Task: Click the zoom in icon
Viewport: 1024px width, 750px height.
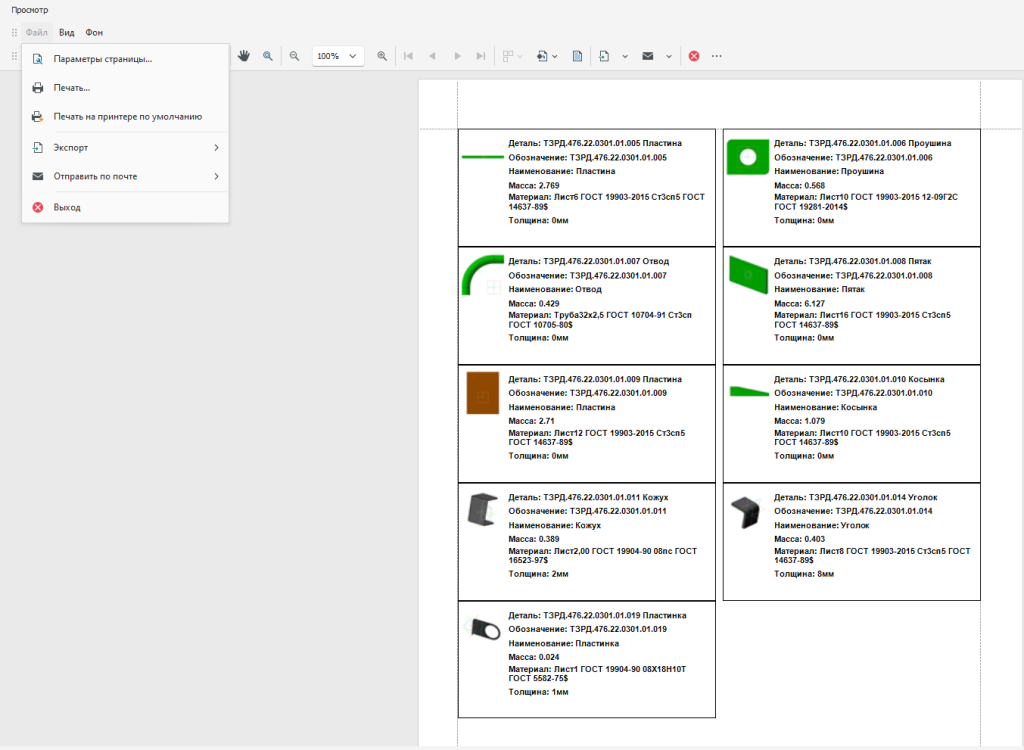Action: pyautogui.click(x=382, y=56)
